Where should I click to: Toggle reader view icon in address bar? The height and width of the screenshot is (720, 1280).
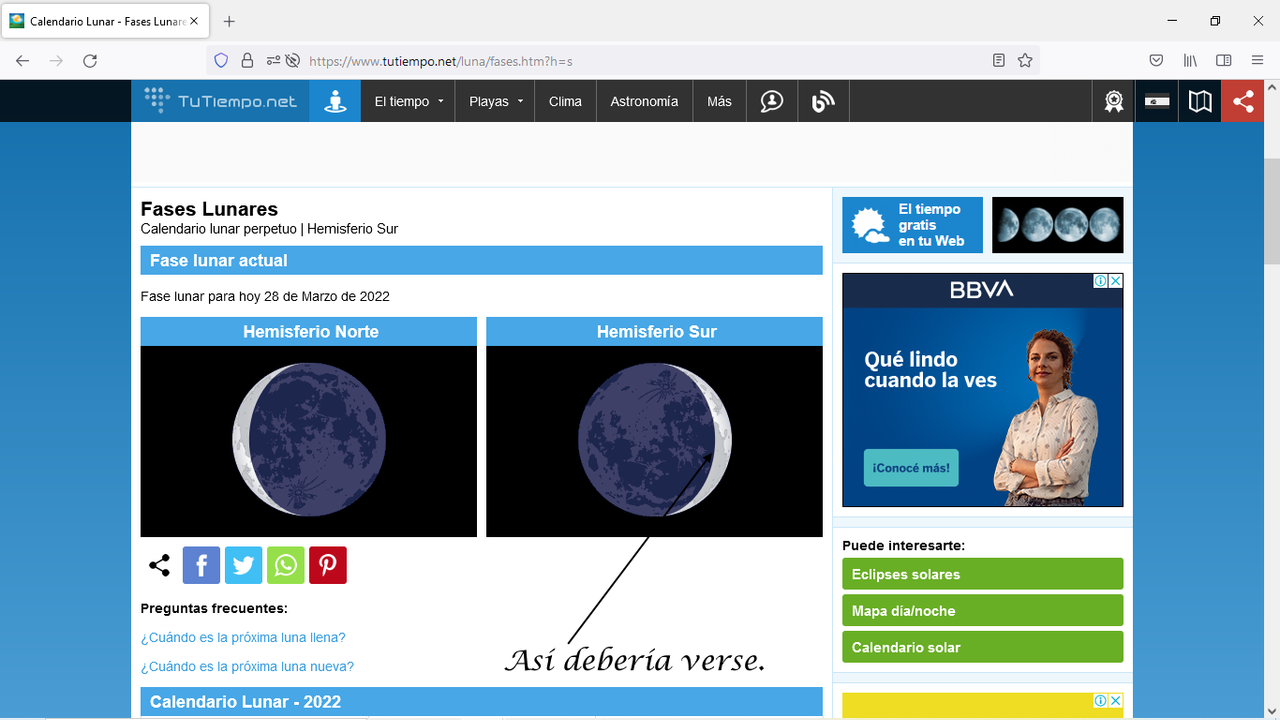(x=998, y=61)
